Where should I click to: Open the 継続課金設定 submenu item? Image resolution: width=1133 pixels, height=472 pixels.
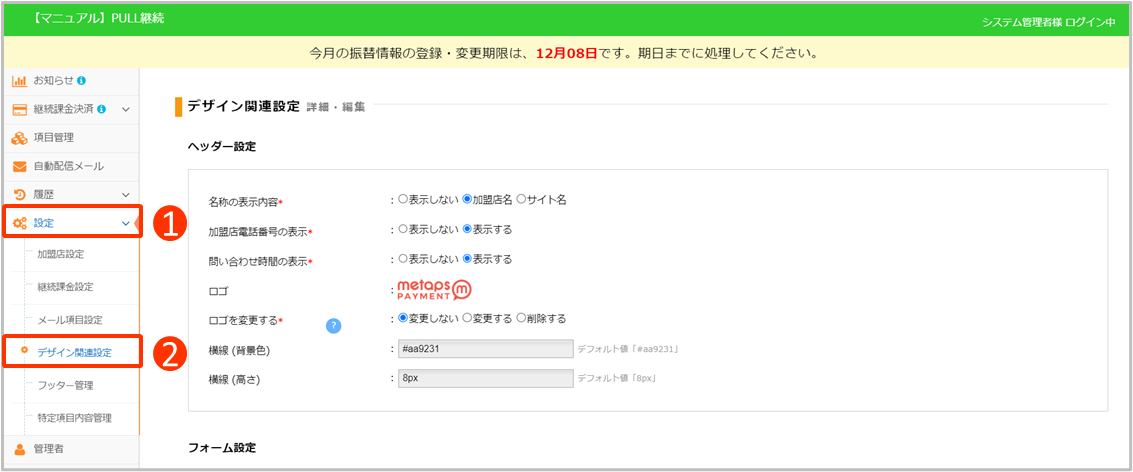pyautogui.click(x=65, y=287)
